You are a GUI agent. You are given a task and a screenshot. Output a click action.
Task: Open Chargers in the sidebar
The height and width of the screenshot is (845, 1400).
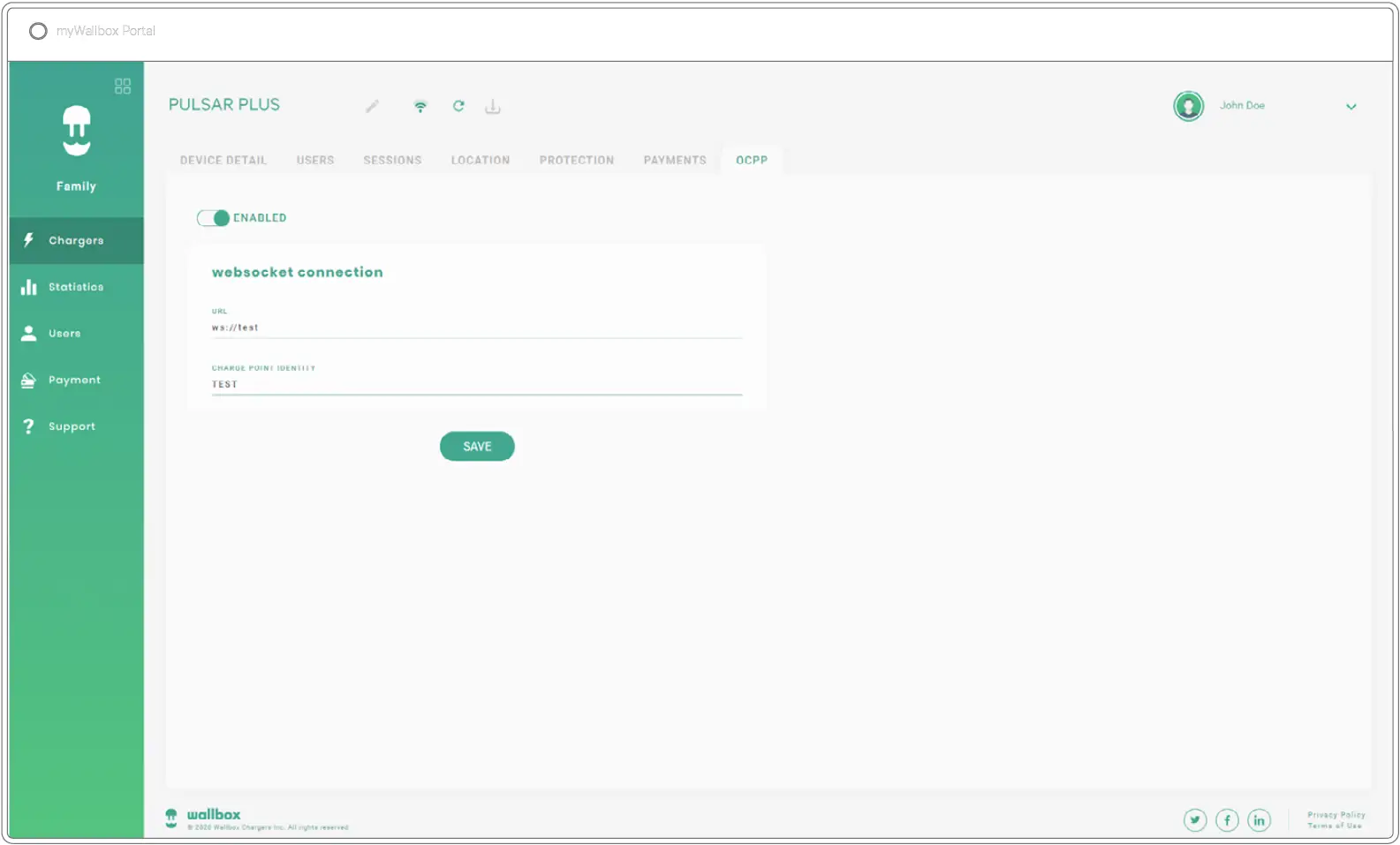click(x=77, y=240)
